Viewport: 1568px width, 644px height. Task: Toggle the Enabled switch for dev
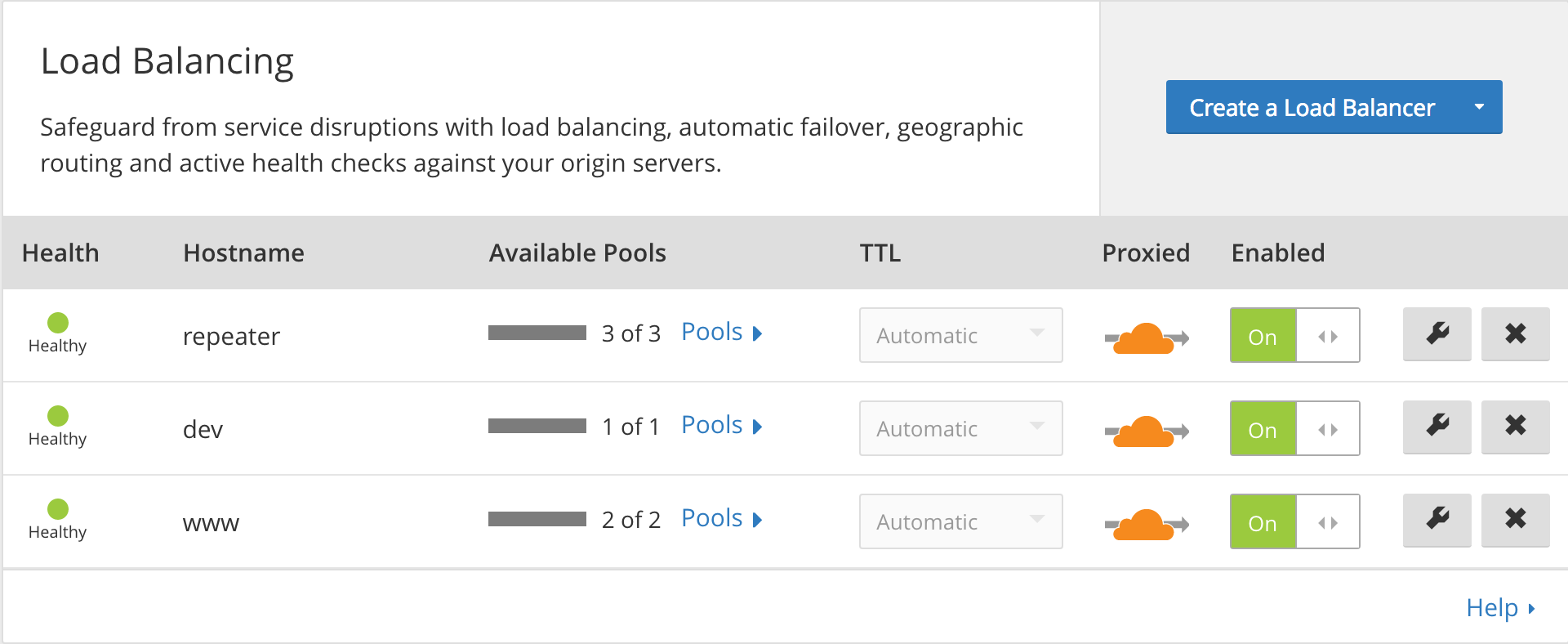pyautogui.click(x=1294, y=428)
